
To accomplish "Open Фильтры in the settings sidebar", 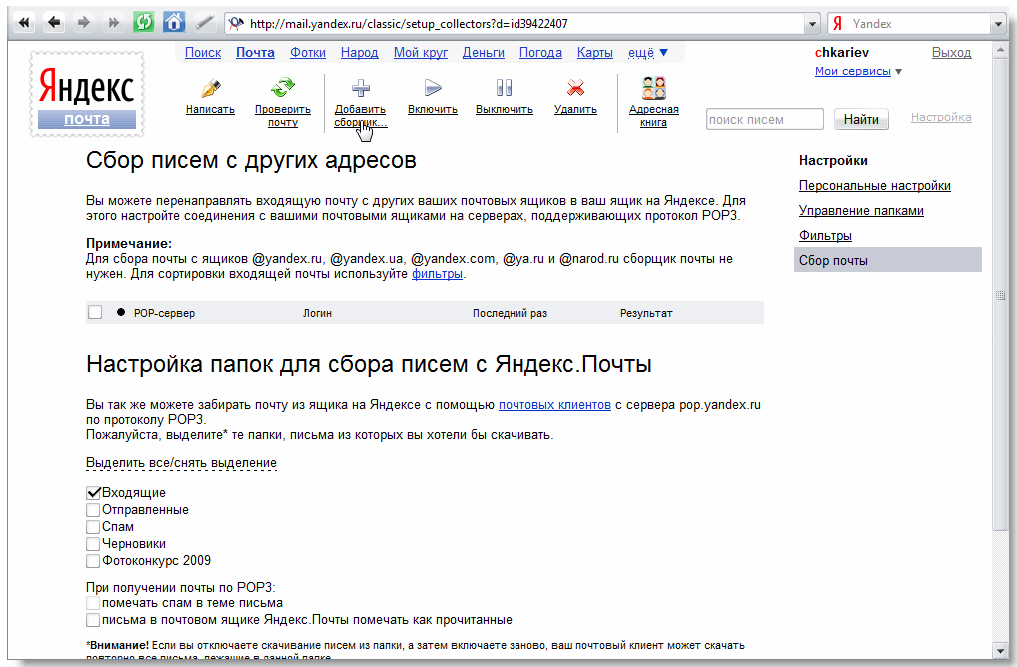I will pos(825,236).
